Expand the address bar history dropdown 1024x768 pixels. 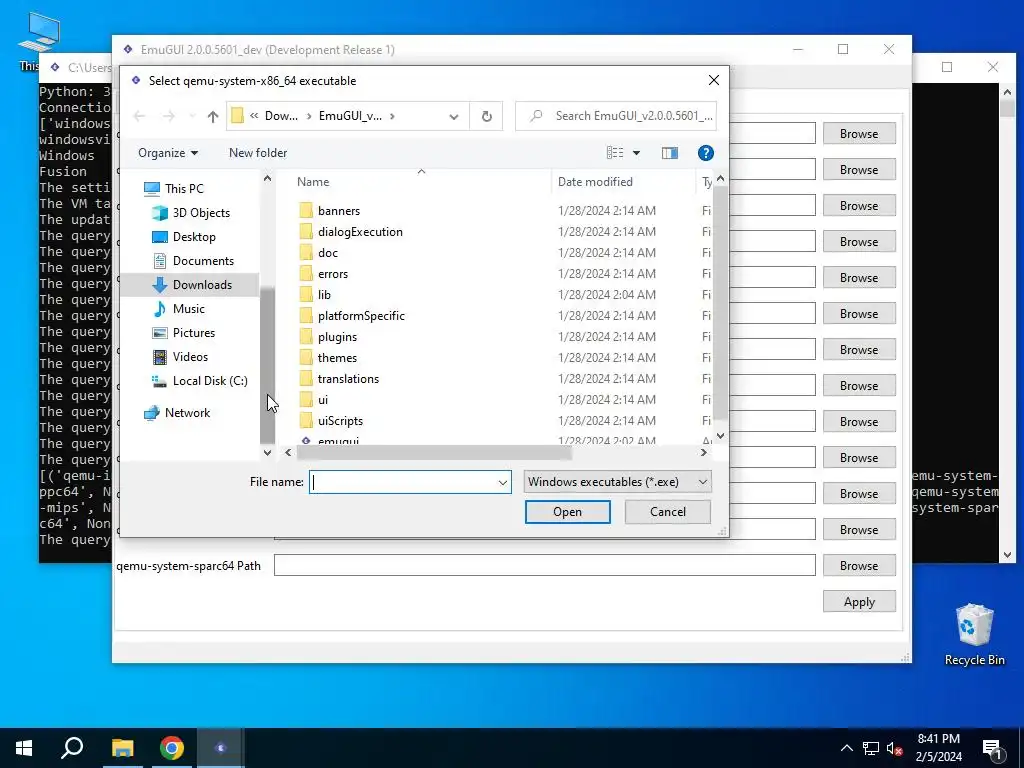coord(453,116)
